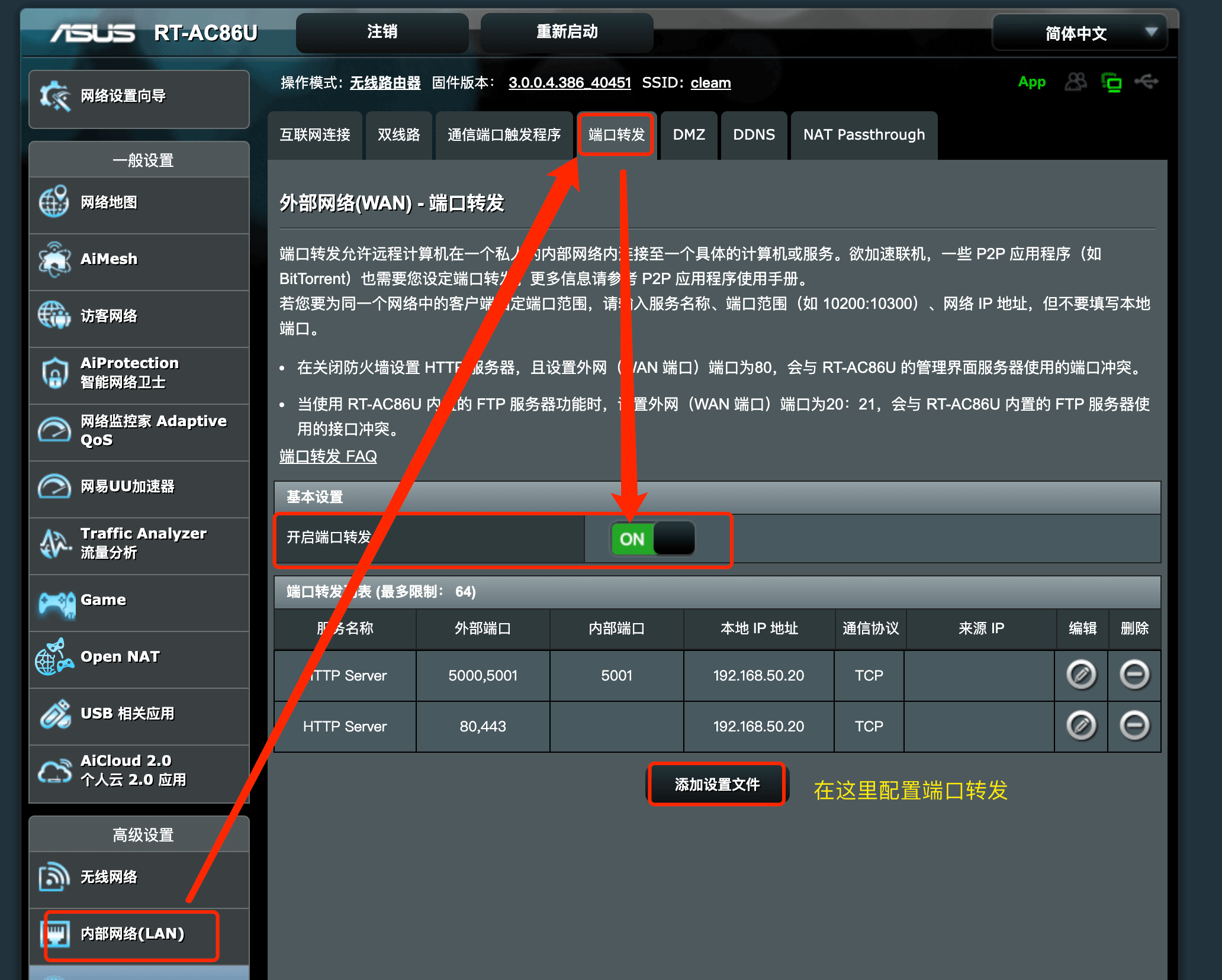This screenshot has height=980, width=1222.
Task: Click the 网络地图 globe icon
Action: click(54, 202)
